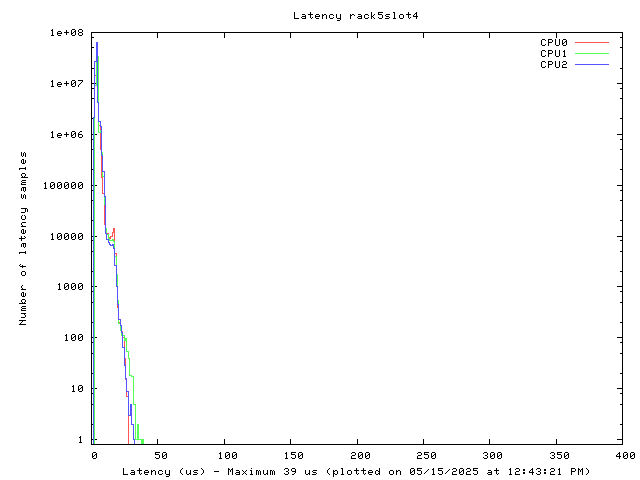Click the x-axis tick label 350
The height and width of the screenshot is (480, 640).
click(559, 456)
